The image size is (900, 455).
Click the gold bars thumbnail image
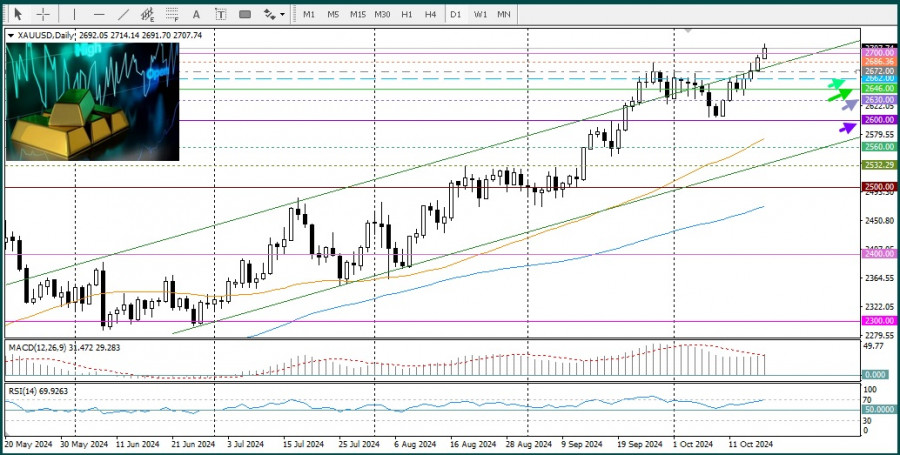[x=93, y=101]
